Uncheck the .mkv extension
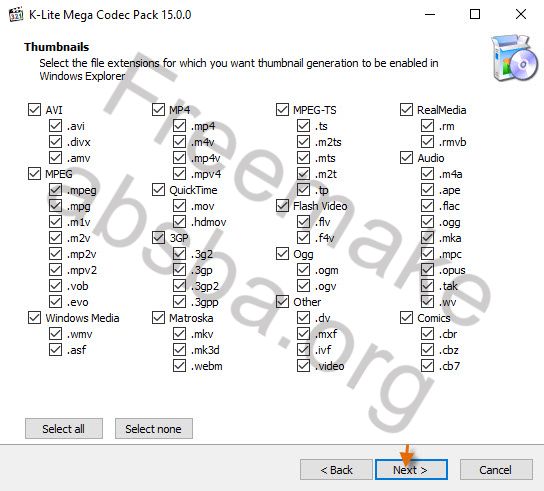Screen dimensions: 544x491 coord(179,333)
